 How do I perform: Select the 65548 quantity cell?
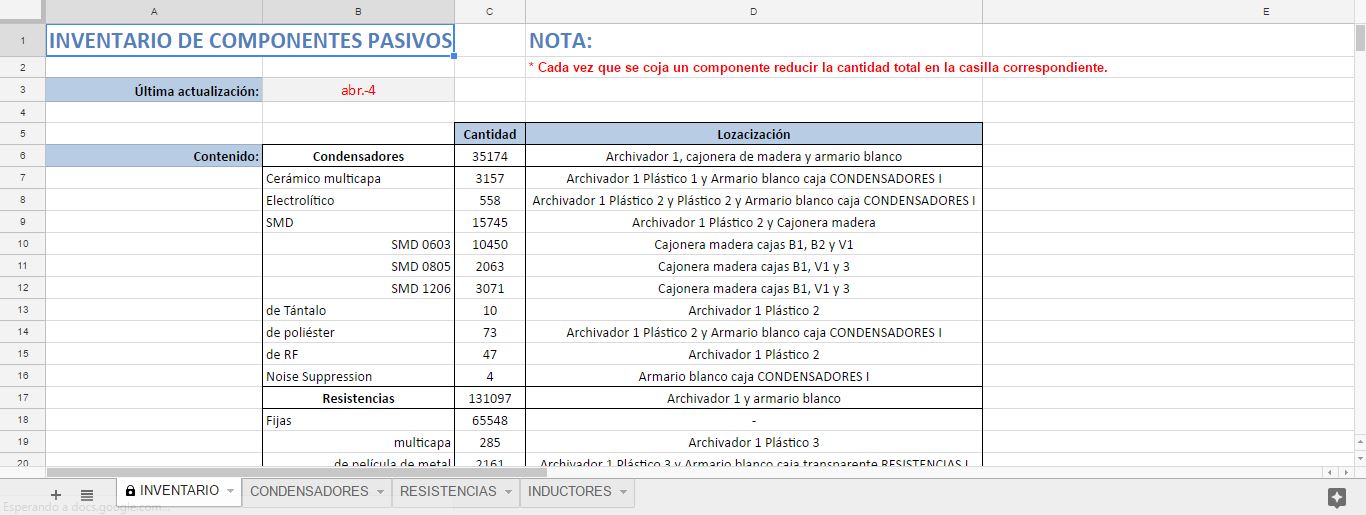pos(489,420)
